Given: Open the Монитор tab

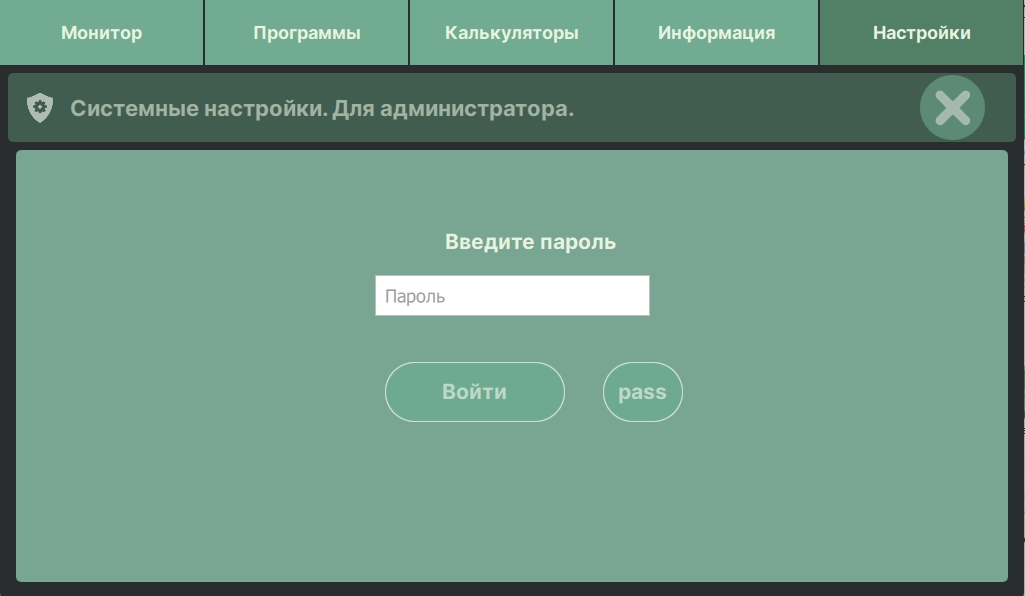Looking at the screenshot, I should (101, 32).
